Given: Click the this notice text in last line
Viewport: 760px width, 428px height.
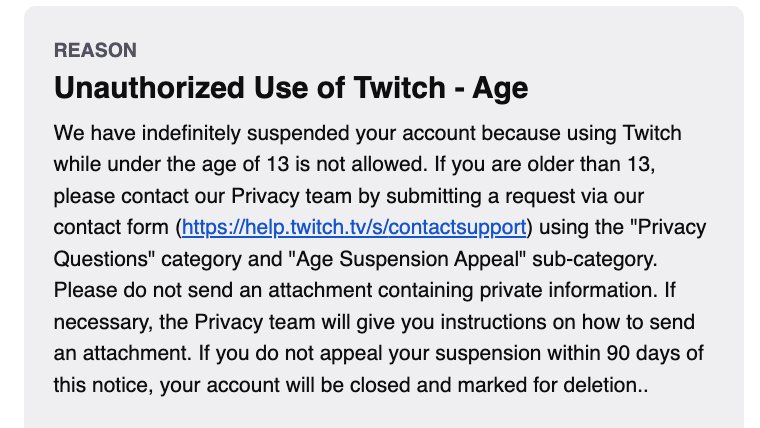Looking at the screenshot, I should point(101,385).
